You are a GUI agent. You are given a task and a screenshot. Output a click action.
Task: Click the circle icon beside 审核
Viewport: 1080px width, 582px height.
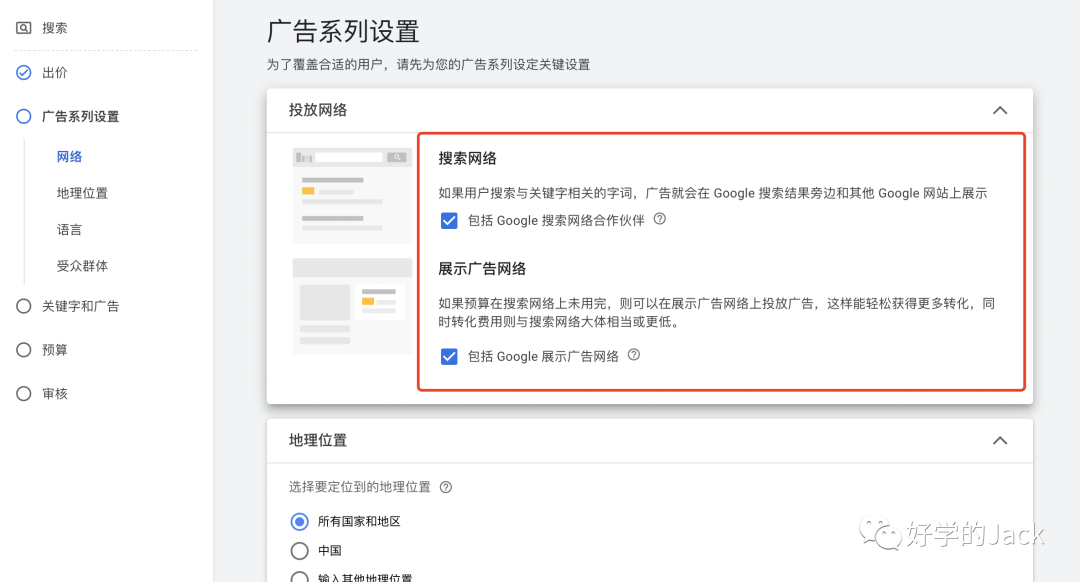click(23, 393)
